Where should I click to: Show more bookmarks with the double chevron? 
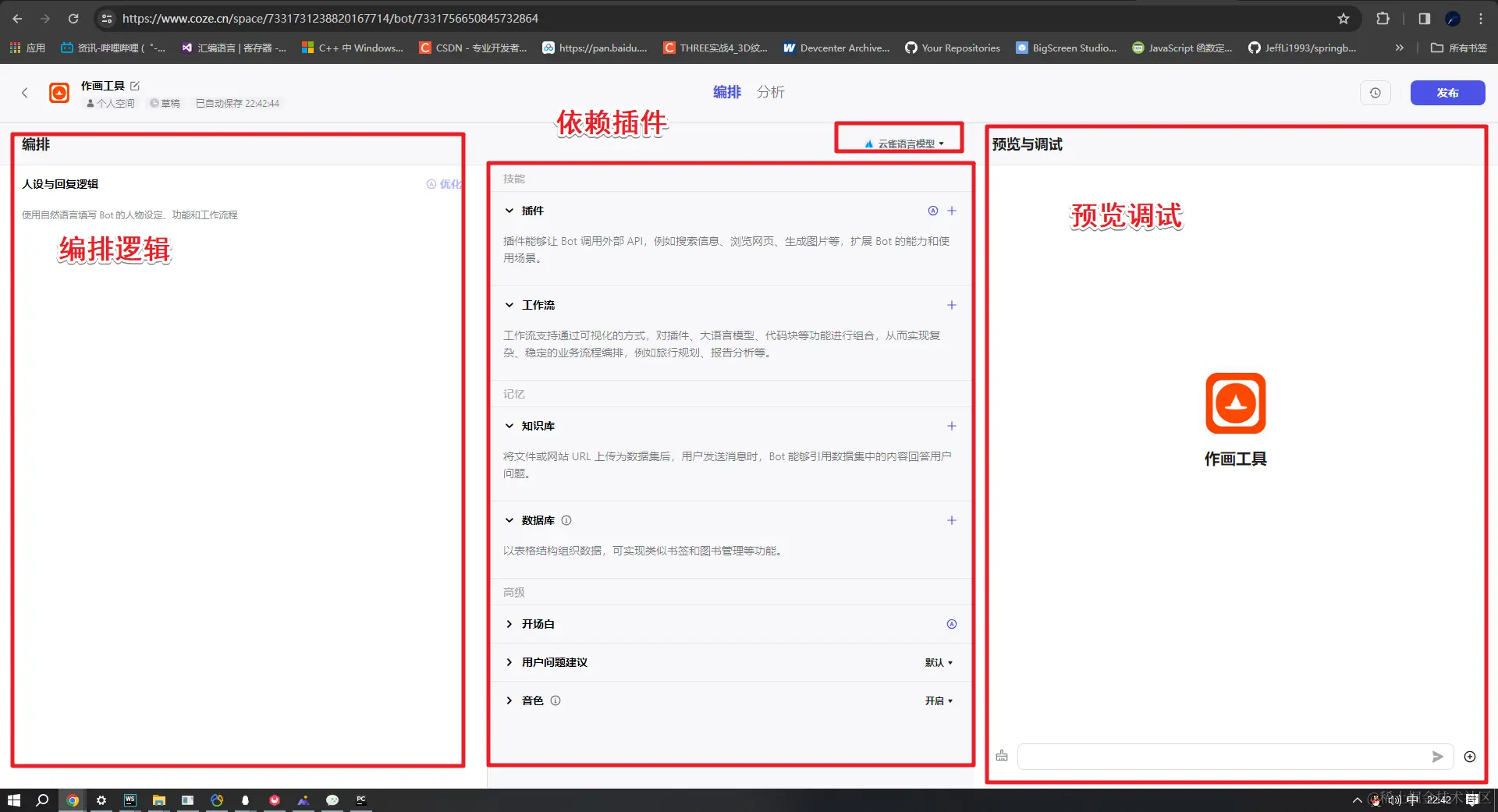1400,48
